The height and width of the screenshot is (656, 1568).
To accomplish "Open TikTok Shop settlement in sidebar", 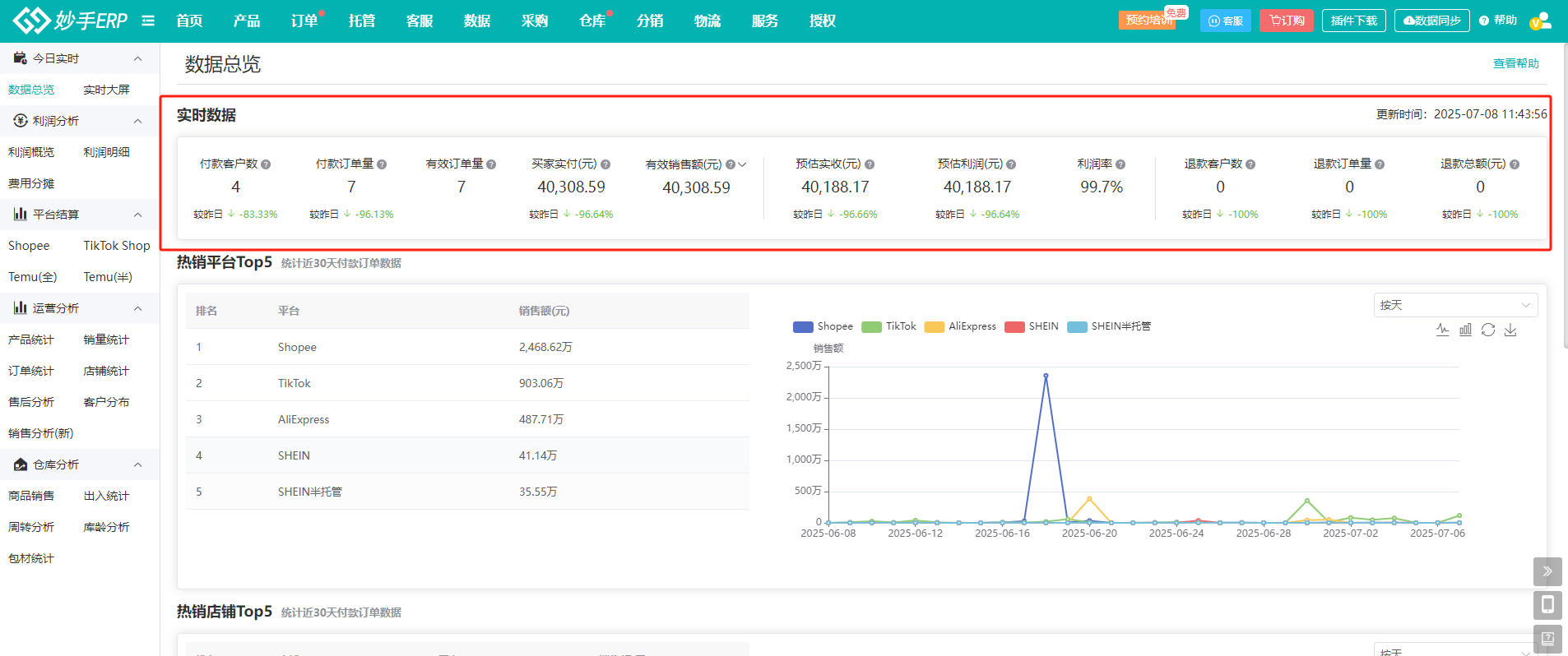I will [117, 246].
